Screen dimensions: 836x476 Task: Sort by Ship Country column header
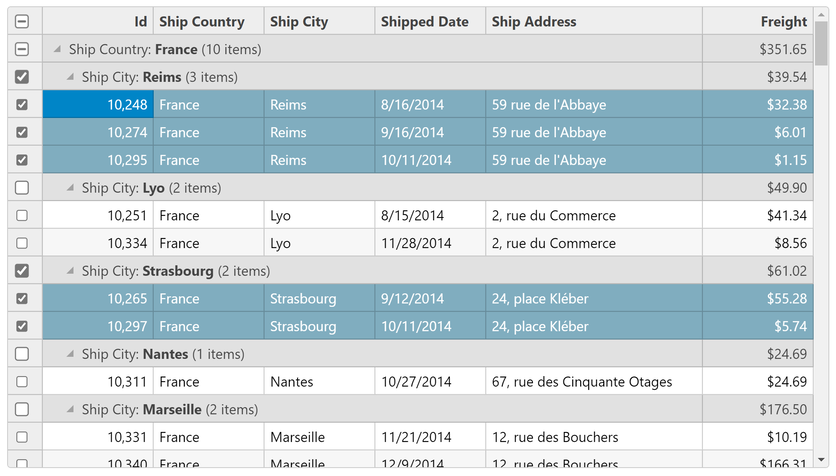coord(202,21)
